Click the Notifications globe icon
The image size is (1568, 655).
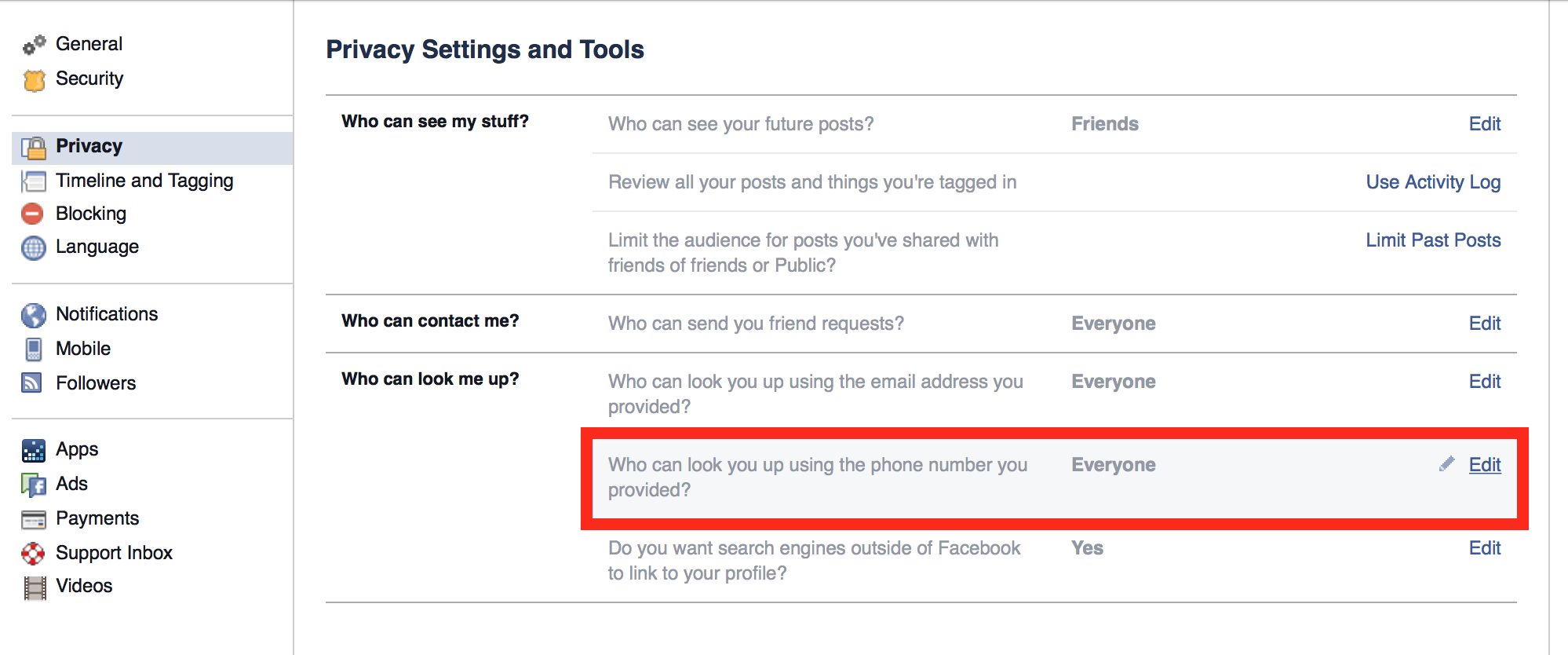pyautogui.click(x=34, y=315)
